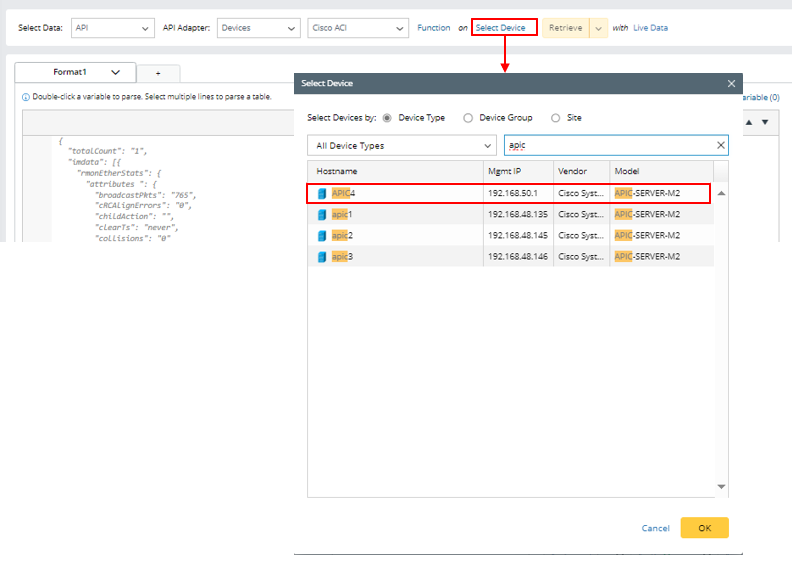Image resolution: width=792 pixels, height=563 pixels.
Task: Click the info icon beside parse hint
Action: (26, 97)
